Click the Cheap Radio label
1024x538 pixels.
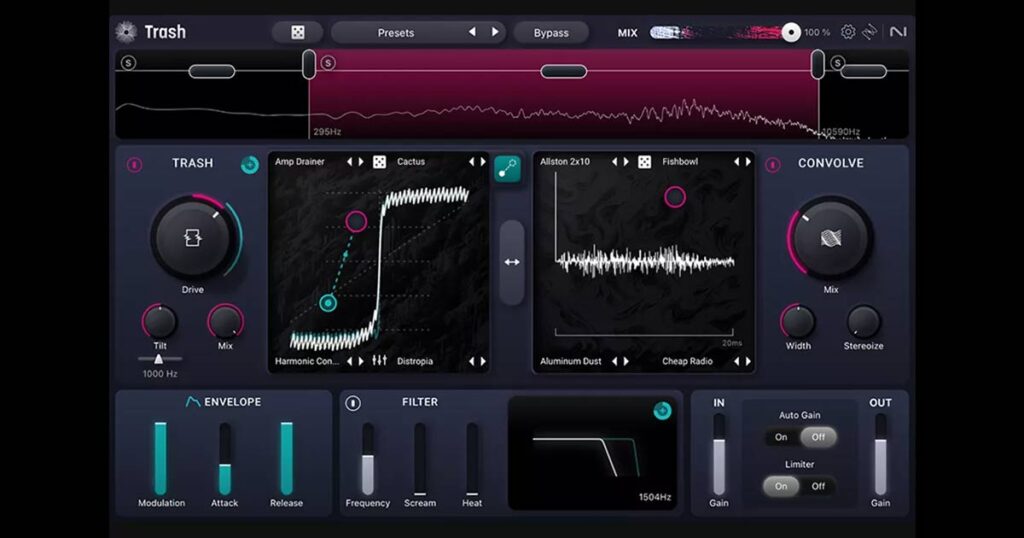pyautogui.click(x=687, y=361)
